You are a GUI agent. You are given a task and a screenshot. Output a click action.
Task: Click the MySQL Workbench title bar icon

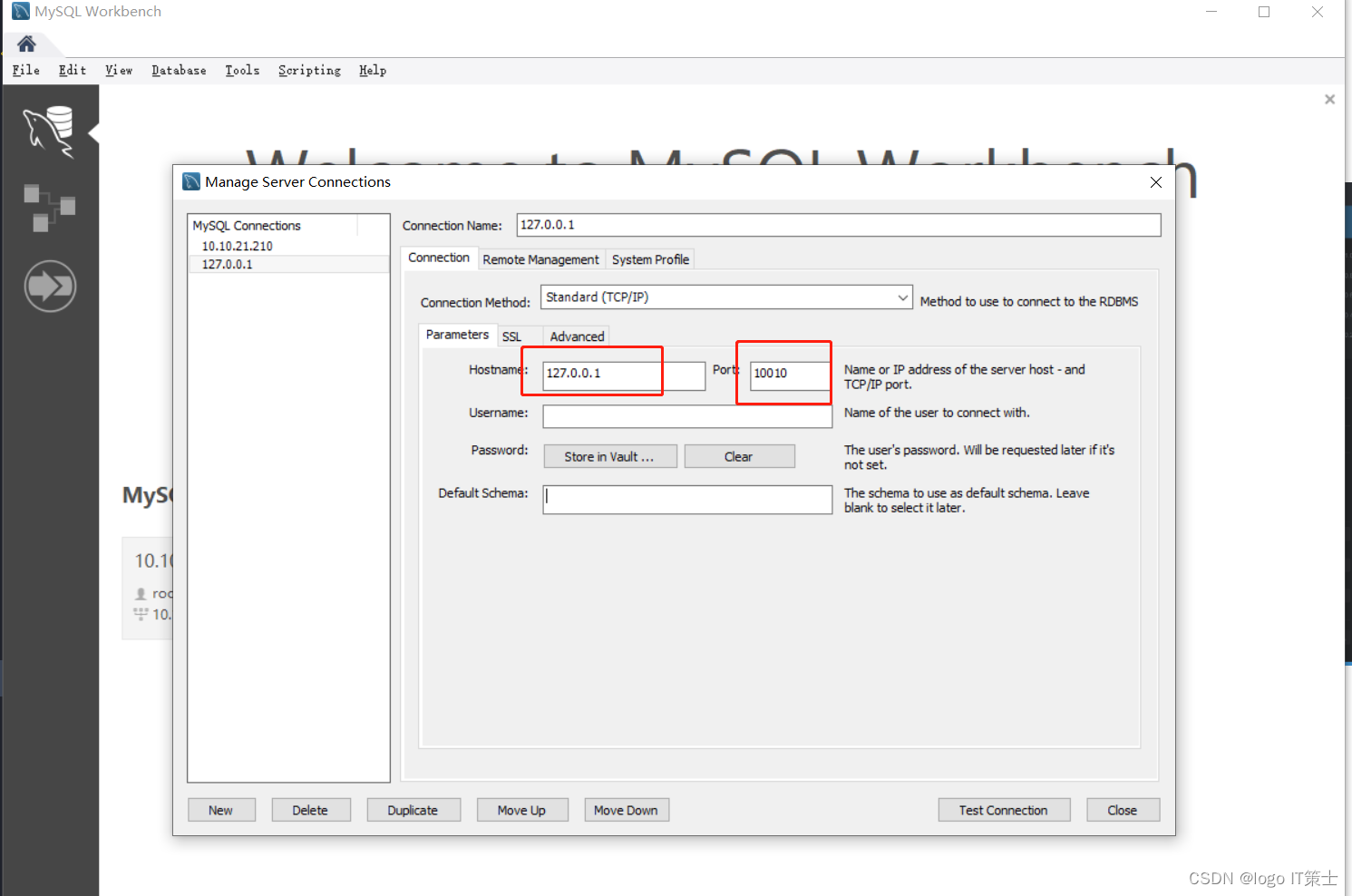(x=20, y=11)
